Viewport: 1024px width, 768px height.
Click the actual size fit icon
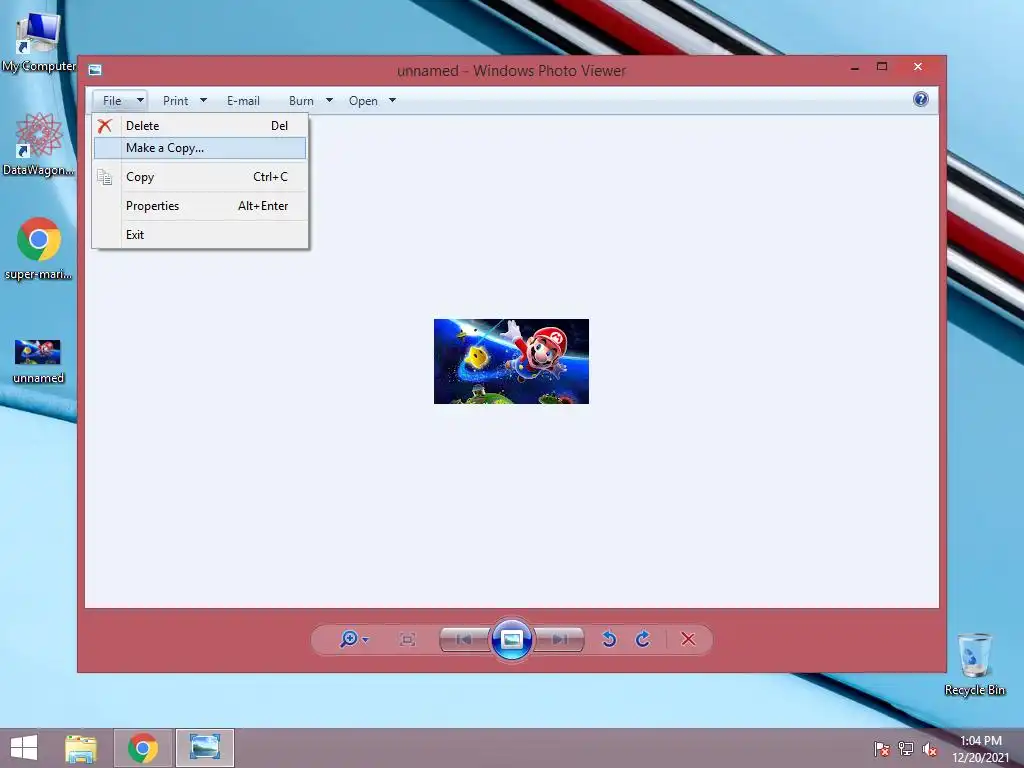[x=408, y=639]
